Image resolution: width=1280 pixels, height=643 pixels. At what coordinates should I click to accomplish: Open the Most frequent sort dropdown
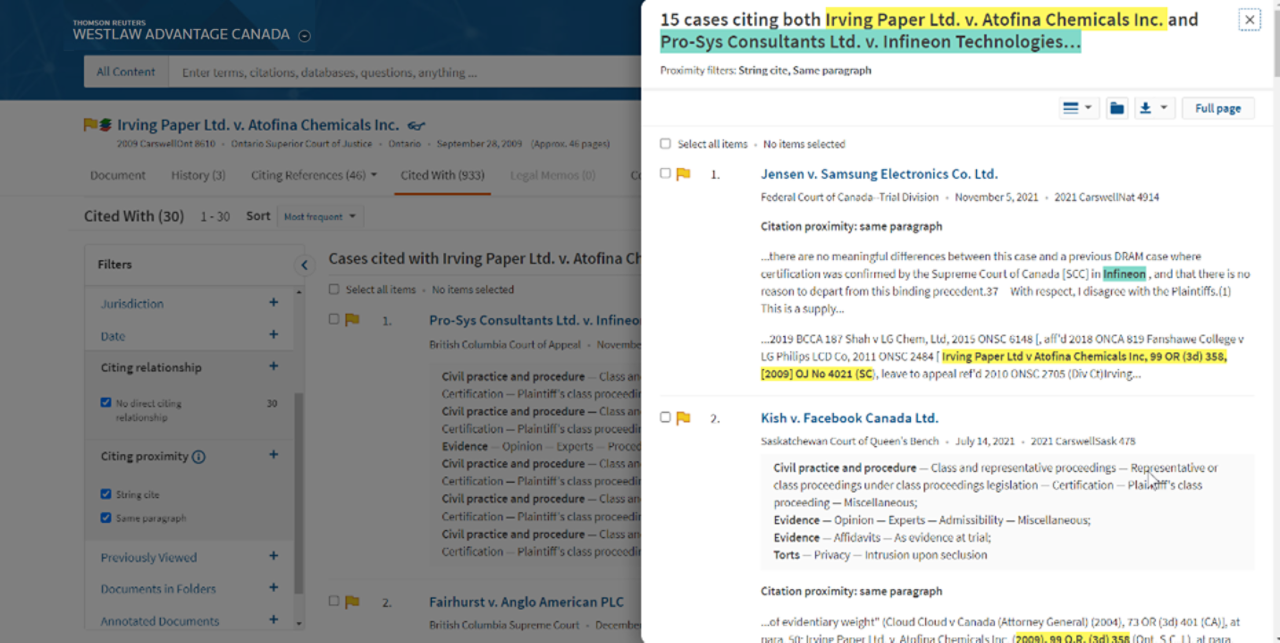click(x=320, y=217)
